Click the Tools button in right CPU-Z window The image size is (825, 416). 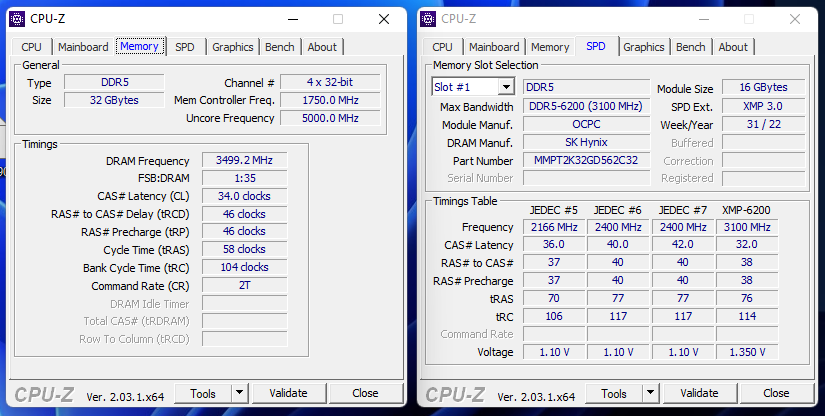tap(614, 393)
